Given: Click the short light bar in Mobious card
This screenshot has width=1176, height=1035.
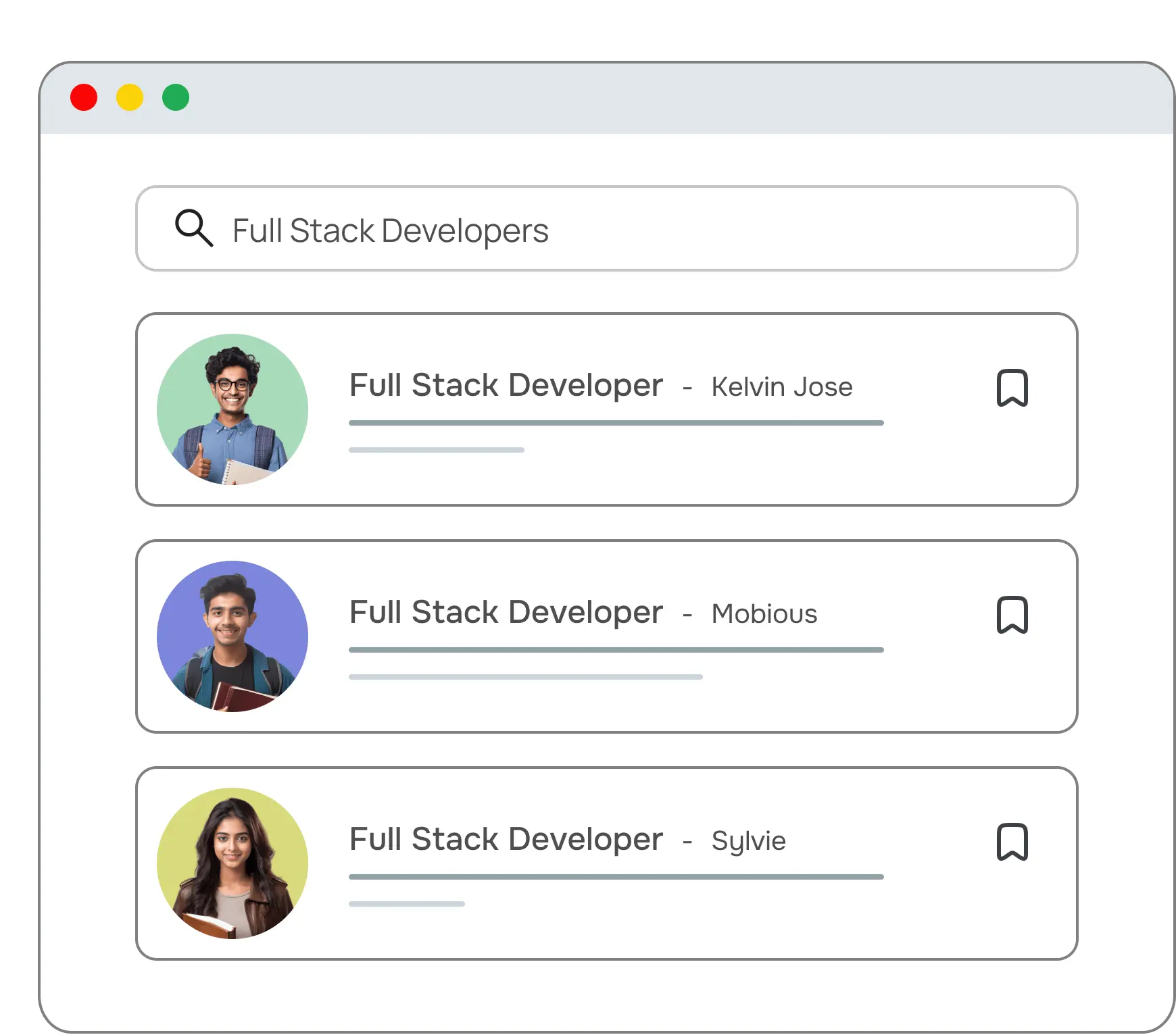Looking at the screenshot, I should (525, 677).
